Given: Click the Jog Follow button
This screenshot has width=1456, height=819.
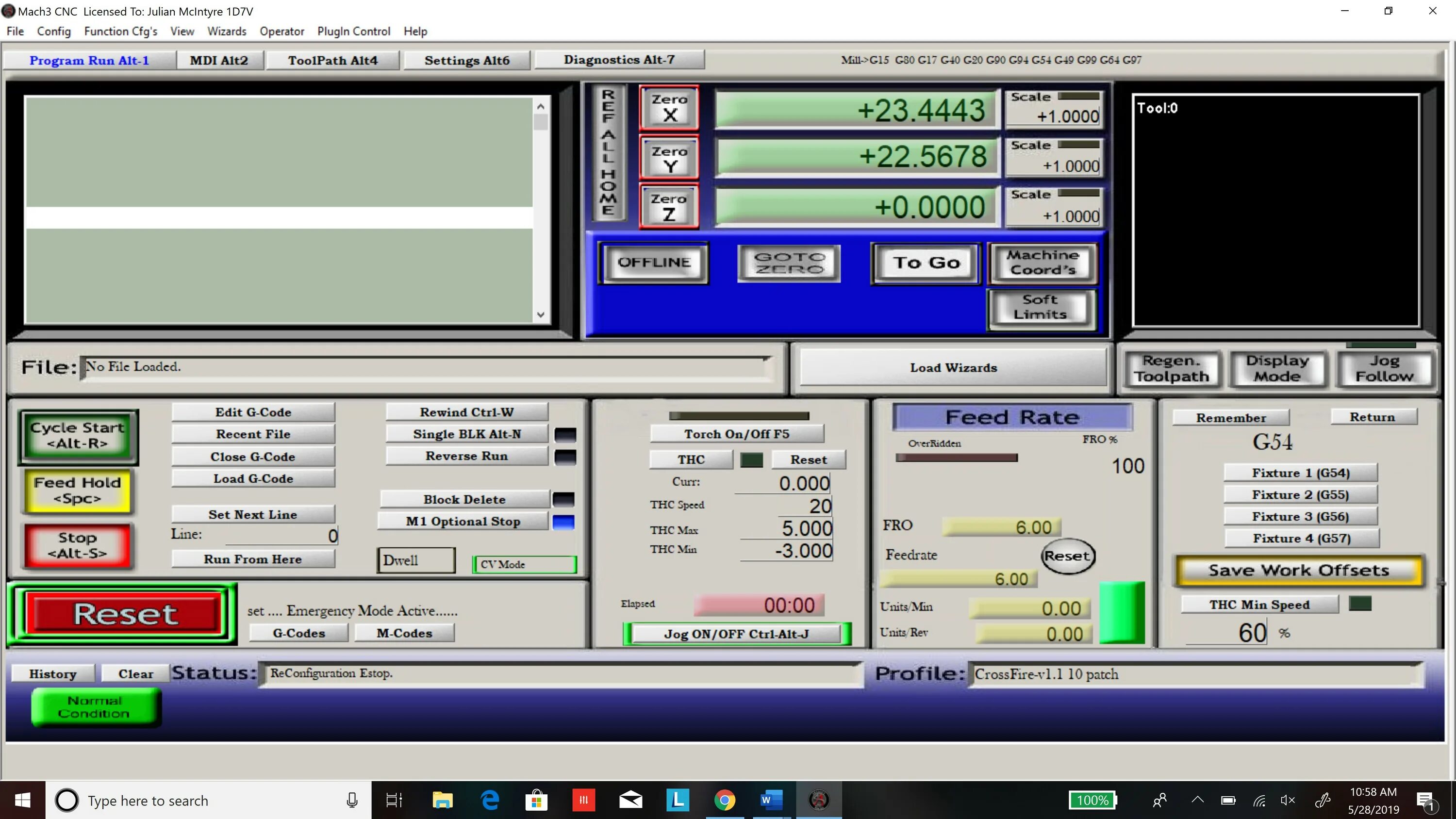Looking at the screenshot, I should click(1384, 367).
